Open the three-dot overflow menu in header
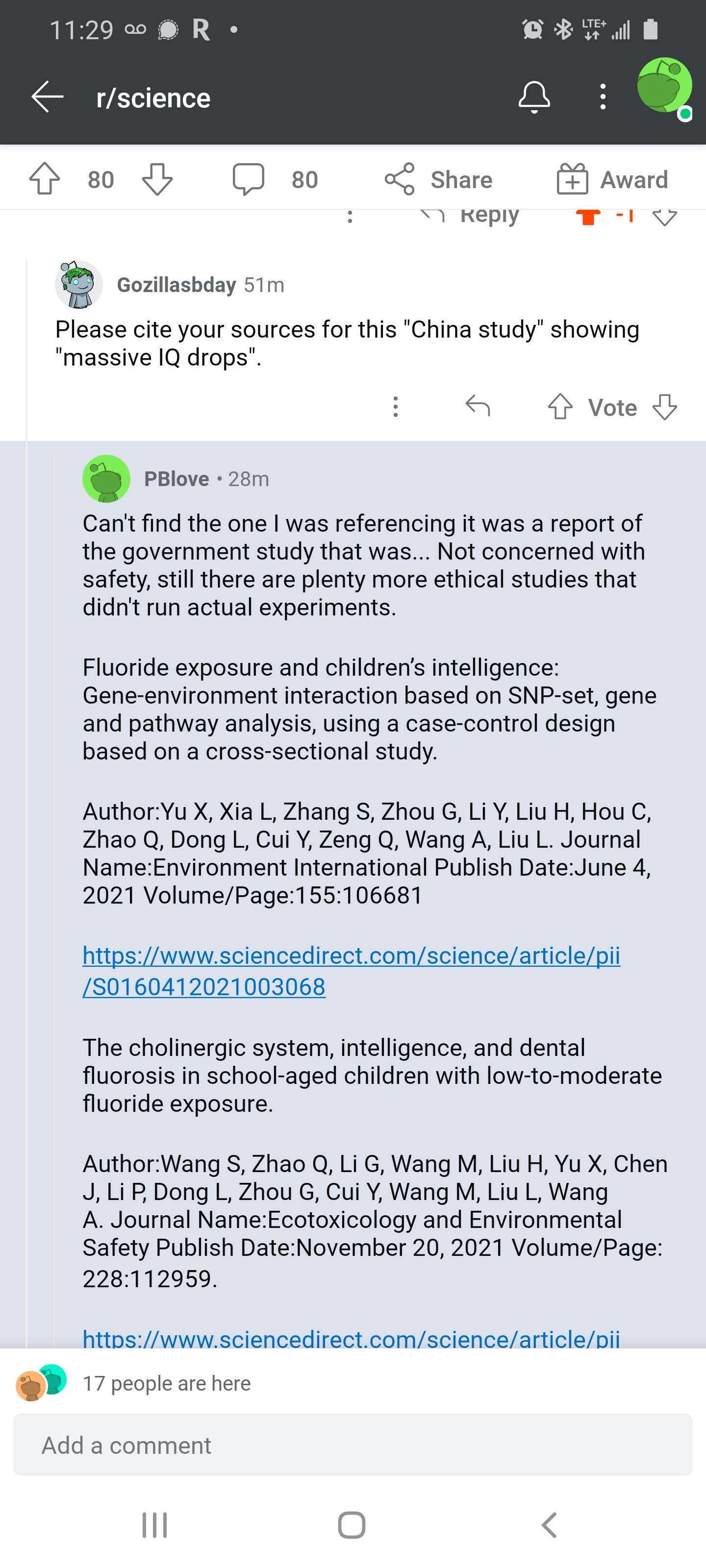This screenshot has width=706, height=1568. (603, 98)
